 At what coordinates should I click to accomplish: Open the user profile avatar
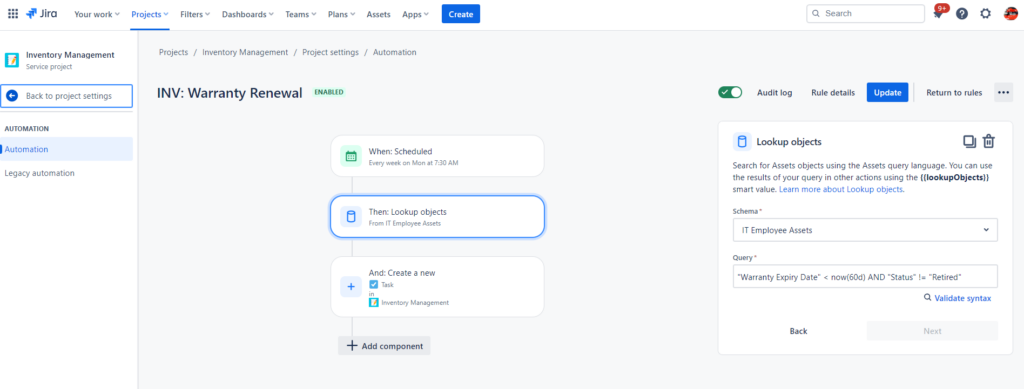coord(1010,14)
